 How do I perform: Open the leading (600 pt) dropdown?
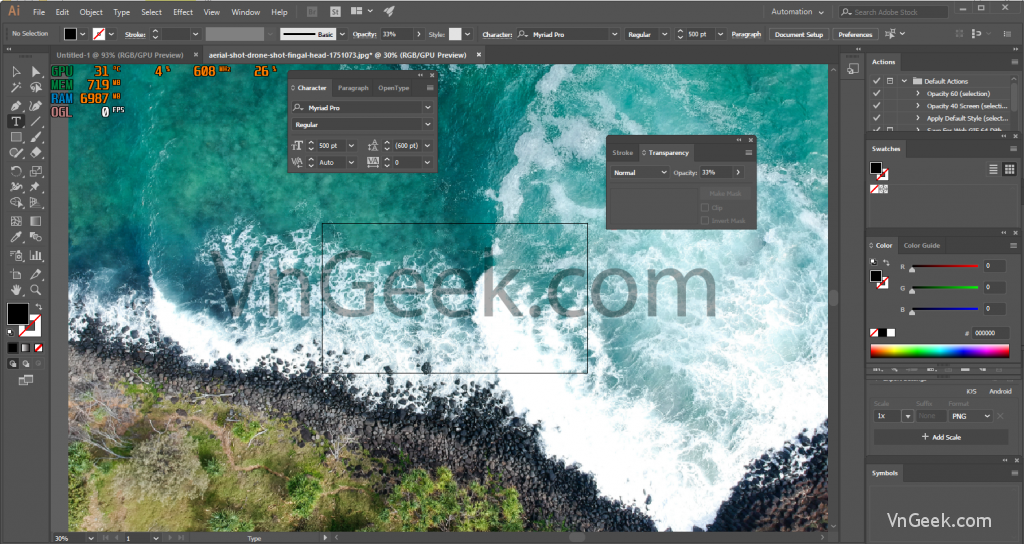coord(428,146)
